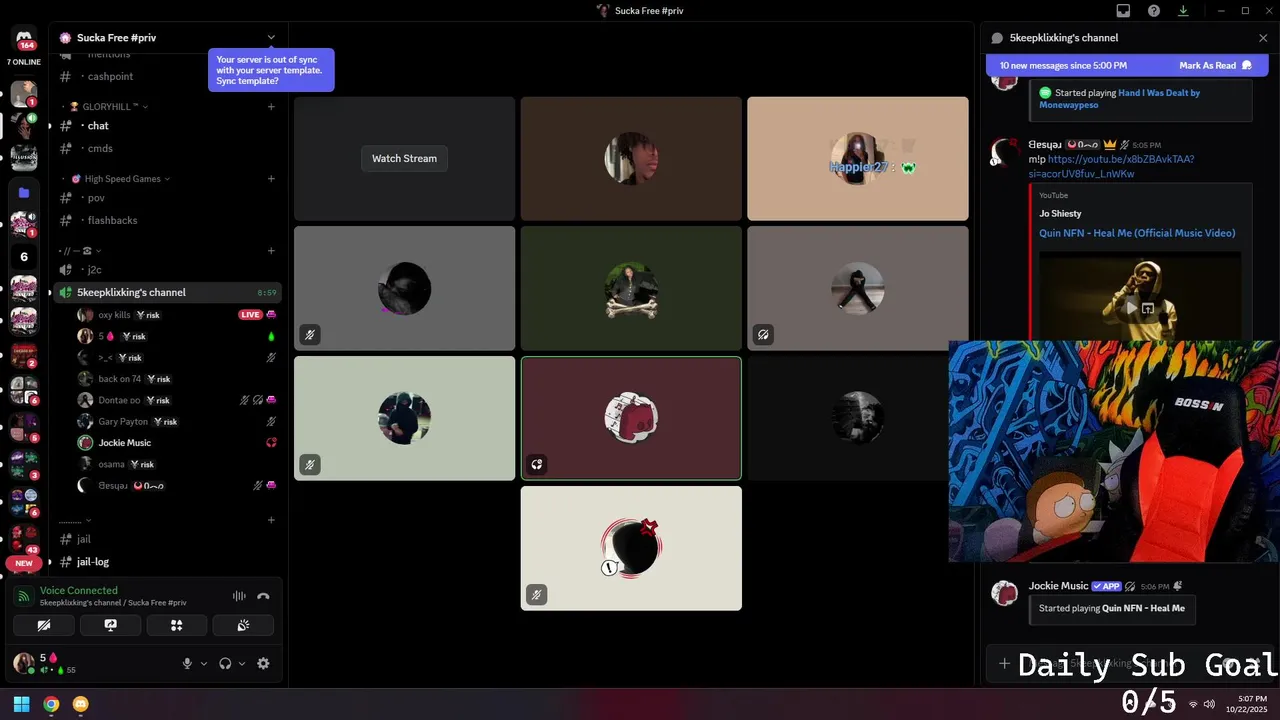Open the help question mark icon
This screenshot has width=1280, height=720.
1154,11
